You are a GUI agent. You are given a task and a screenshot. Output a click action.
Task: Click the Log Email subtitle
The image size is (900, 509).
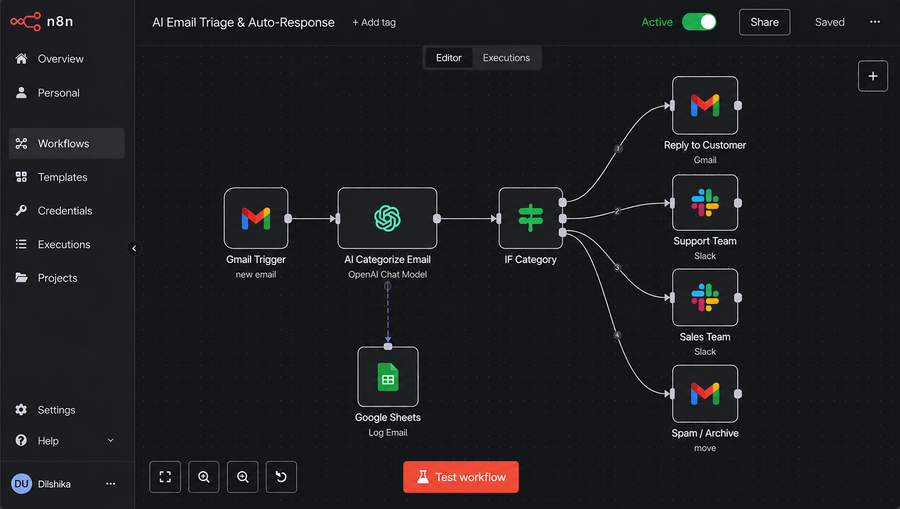pyautogui.click(x=388, y=433)
